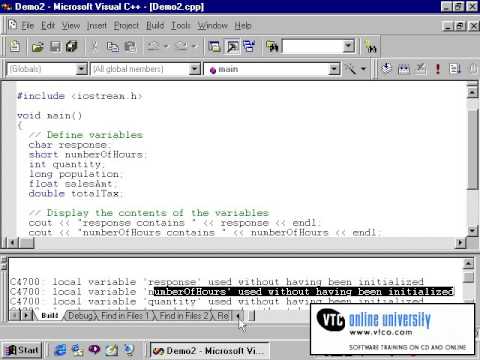480x360 pixels.
Task: Click the Paste clipboard icon
Action: tap(130, 47)
